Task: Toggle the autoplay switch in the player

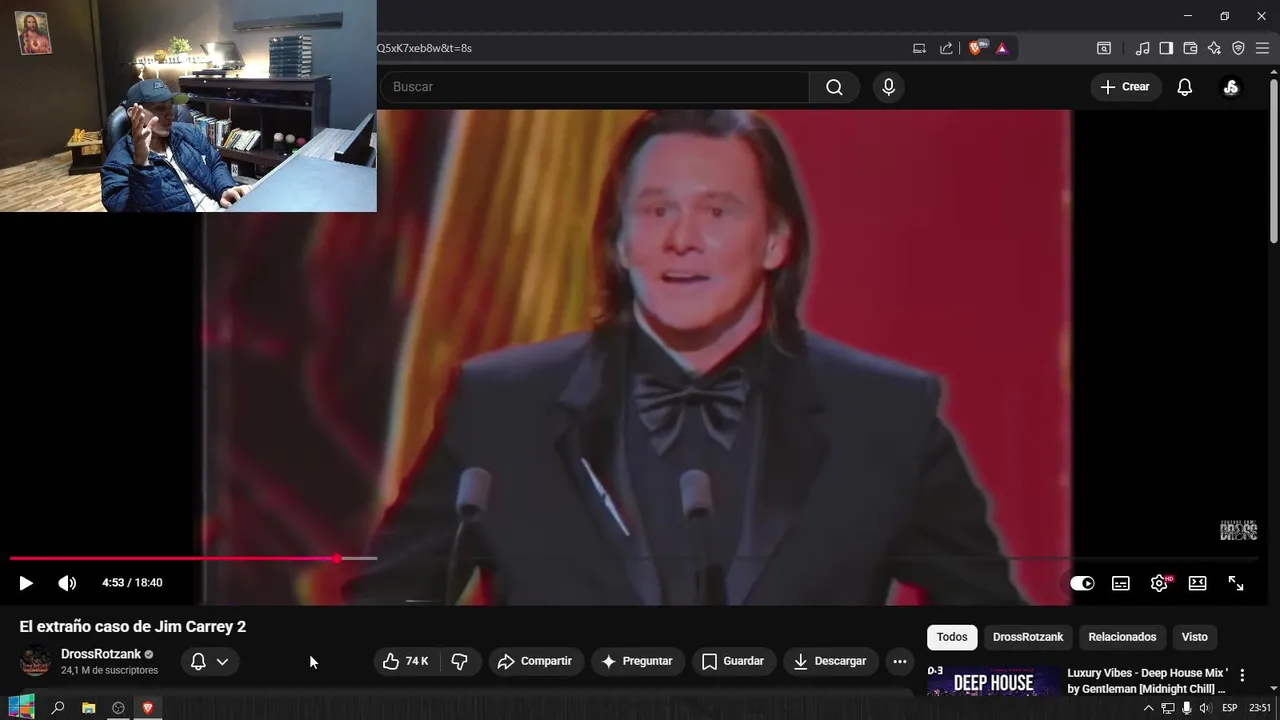Action: click(1082, 583)
